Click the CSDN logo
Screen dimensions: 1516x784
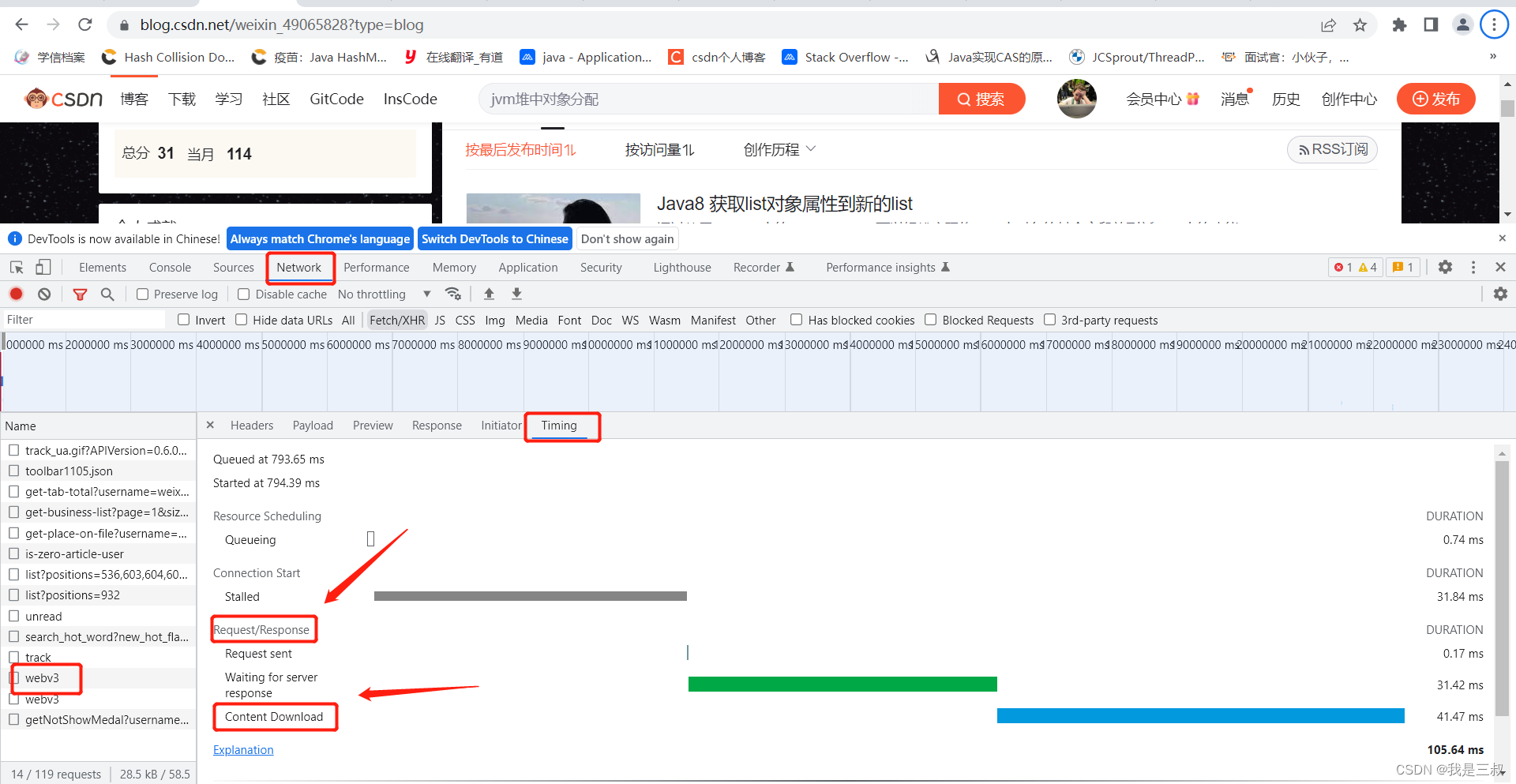click(63, 98)
